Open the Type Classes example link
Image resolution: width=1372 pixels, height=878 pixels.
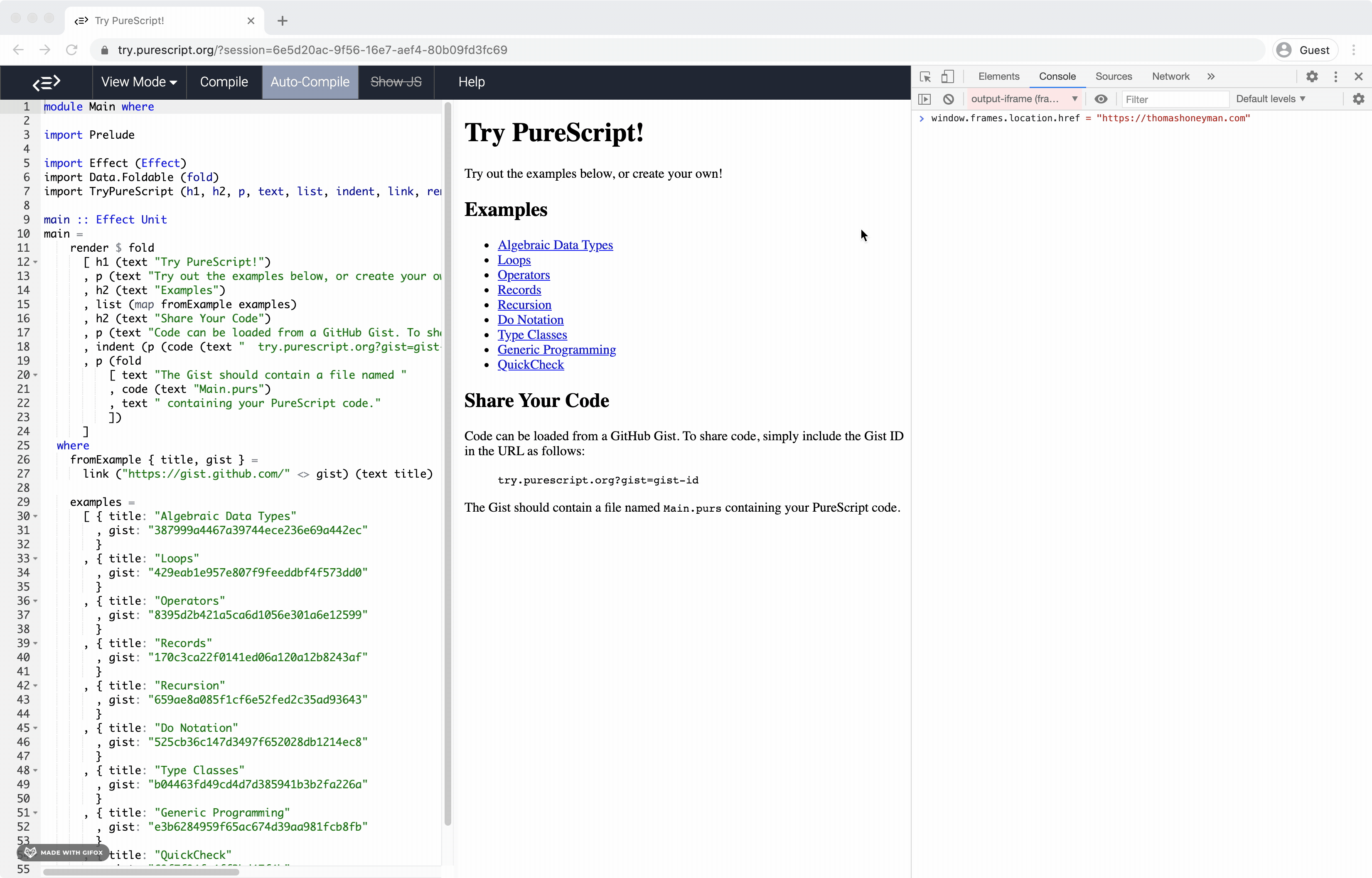[x=532, y=335]
